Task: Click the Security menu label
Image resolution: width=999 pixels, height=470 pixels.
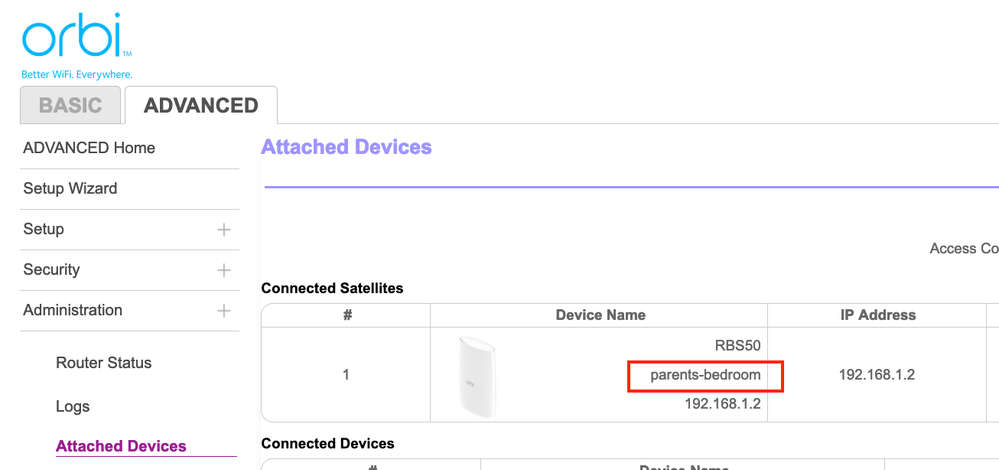Action: 52,270
